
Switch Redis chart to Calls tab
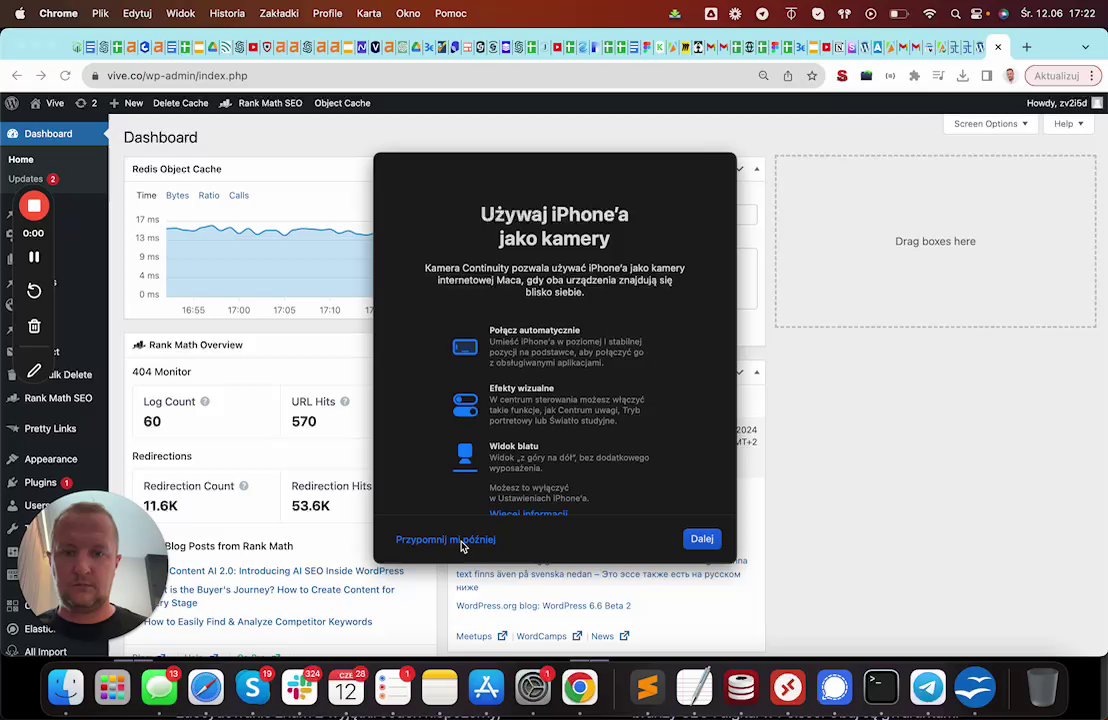click(x=239, y=196)
